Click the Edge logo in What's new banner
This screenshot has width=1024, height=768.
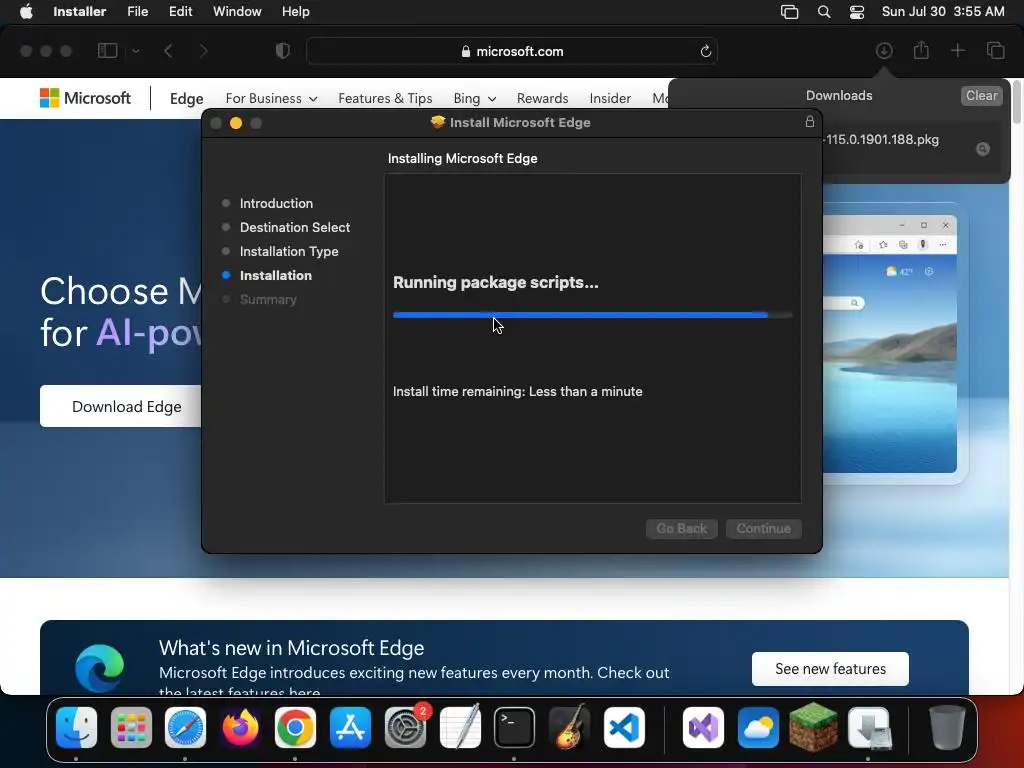click(x=99, y=668)
